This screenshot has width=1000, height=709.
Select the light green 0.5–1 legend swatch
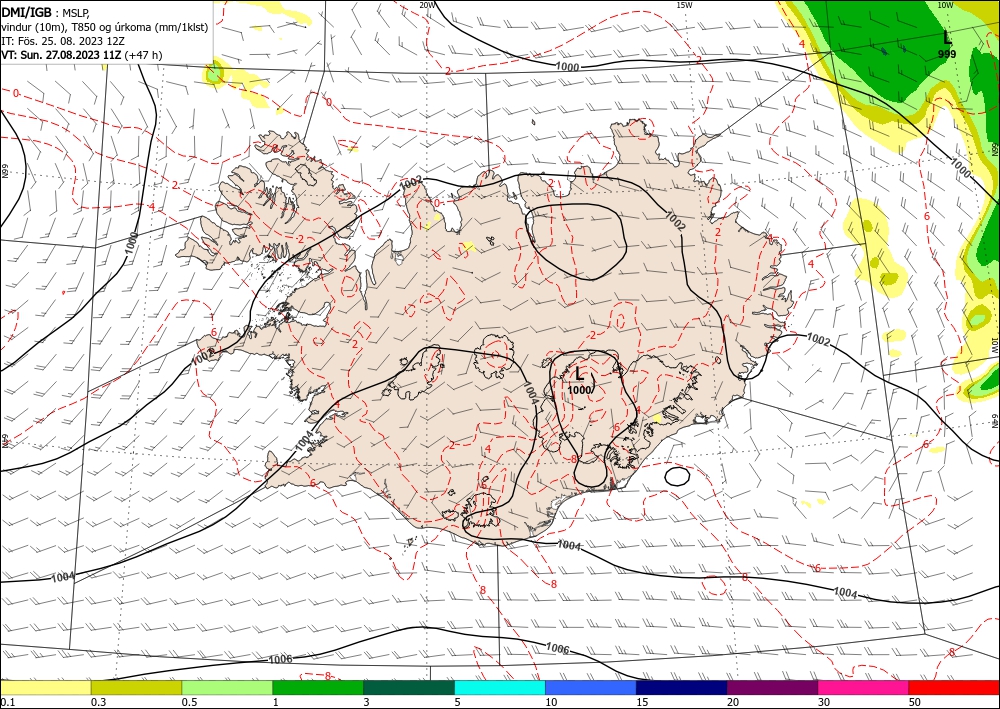click(227, 687)
